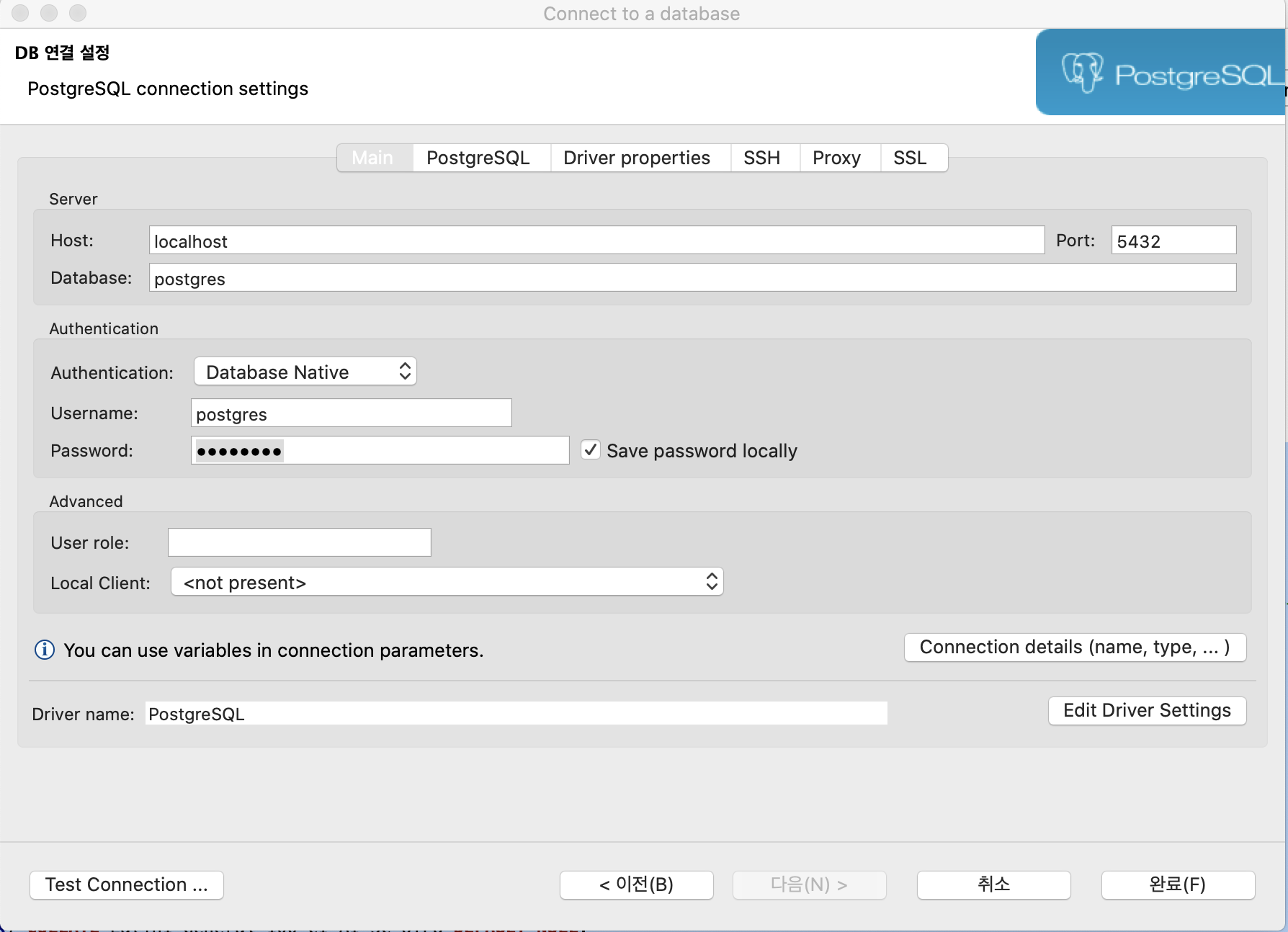Click into the Username field

point(352,413)
